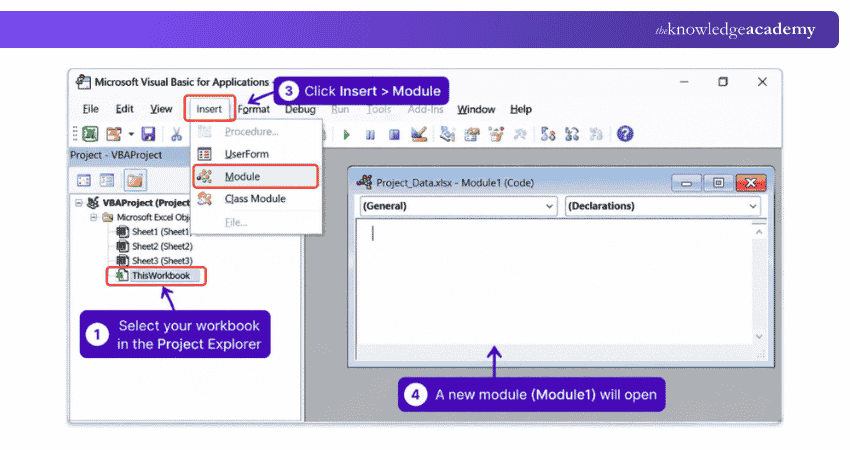Image resolution: width=850 pixels, height=450 pixels.
Task: Click the Insert menu
Action: tap(209, 109)
